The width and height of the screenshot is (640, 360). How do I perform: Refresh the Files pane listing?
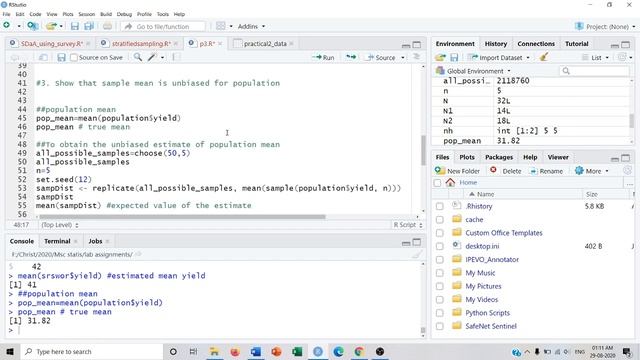click(627, 171)
